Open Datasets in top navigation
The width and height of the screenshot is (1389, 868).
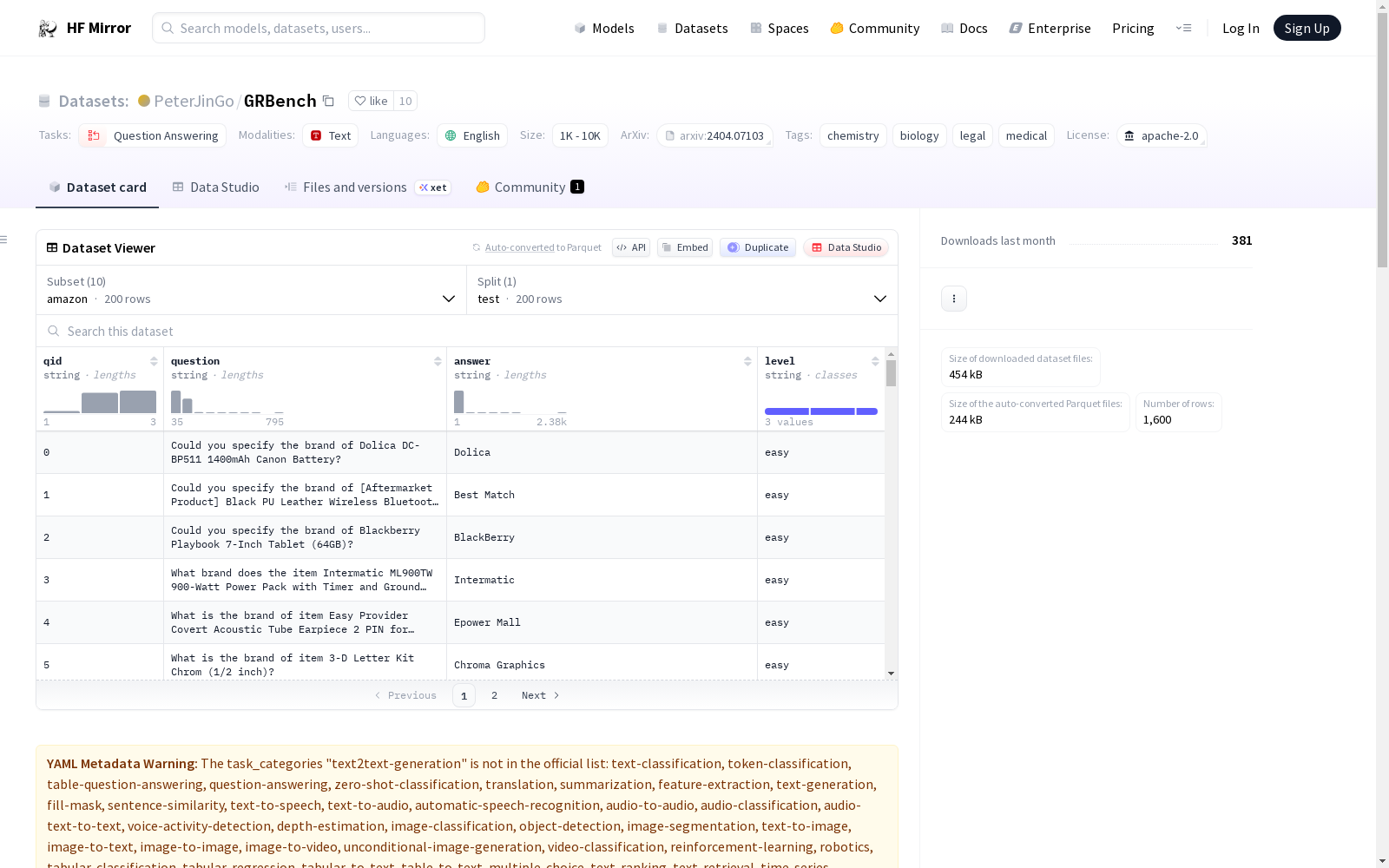click(x=692, y=29)
